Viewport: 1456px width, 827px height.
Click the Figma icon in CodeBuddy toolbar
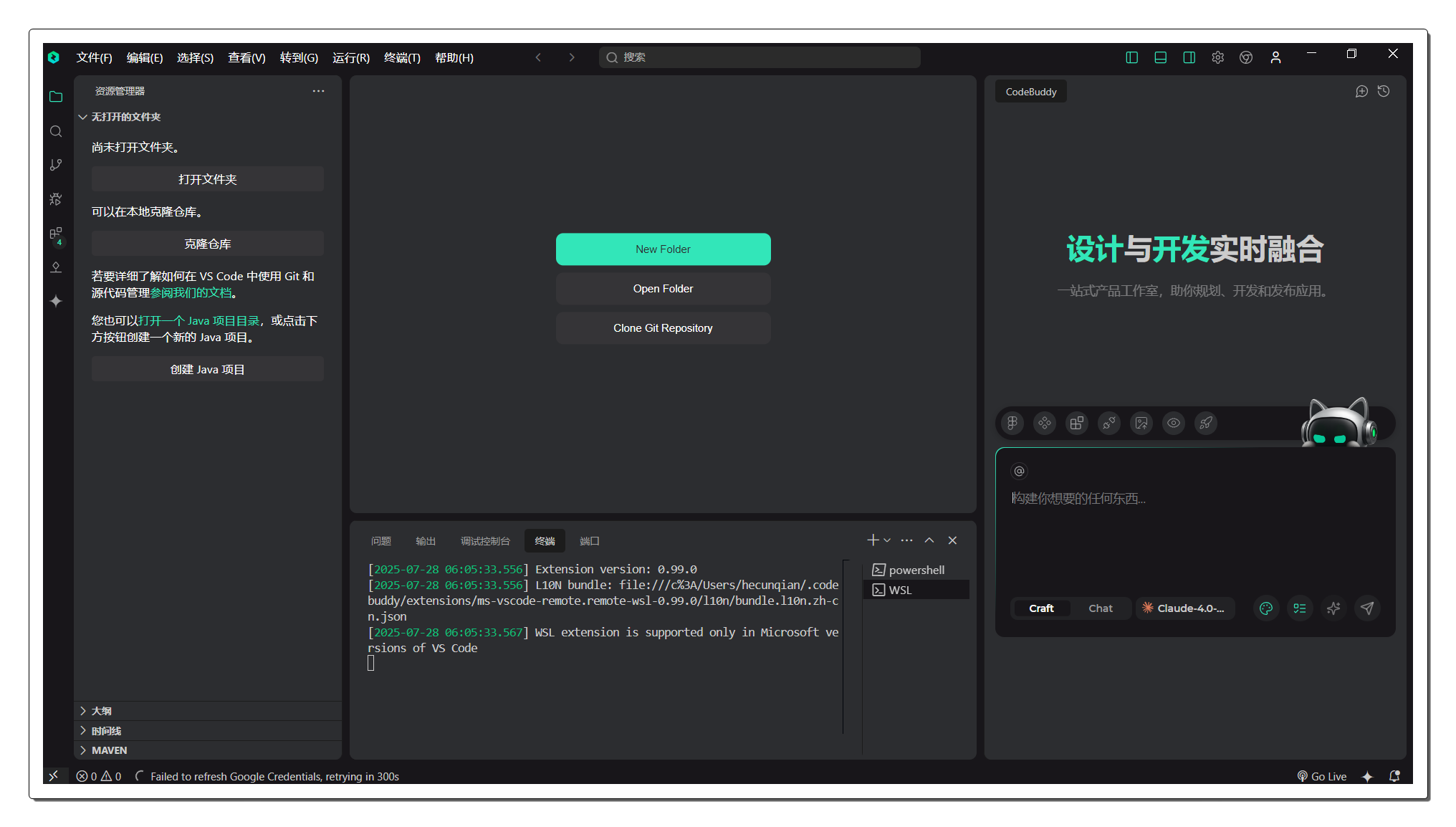(x=1012, y=423)
